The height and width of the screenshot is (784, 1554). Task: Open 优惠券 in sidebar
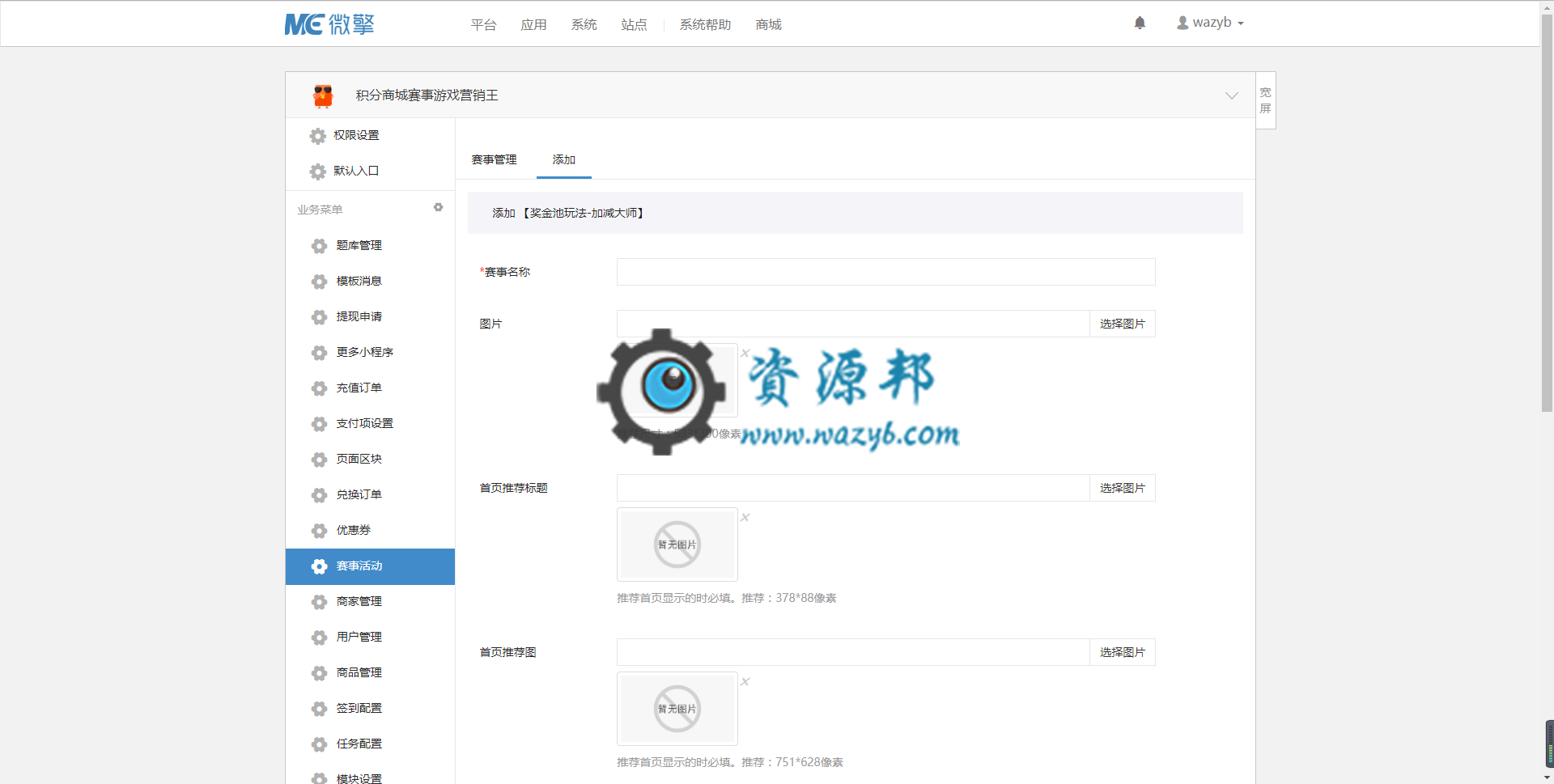pyautogui.click(x=354, y=530)
